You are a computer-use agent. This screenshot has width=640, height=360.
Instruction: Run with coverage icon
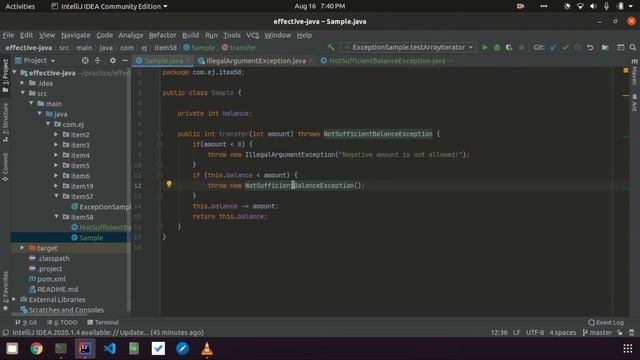[509, 47]
